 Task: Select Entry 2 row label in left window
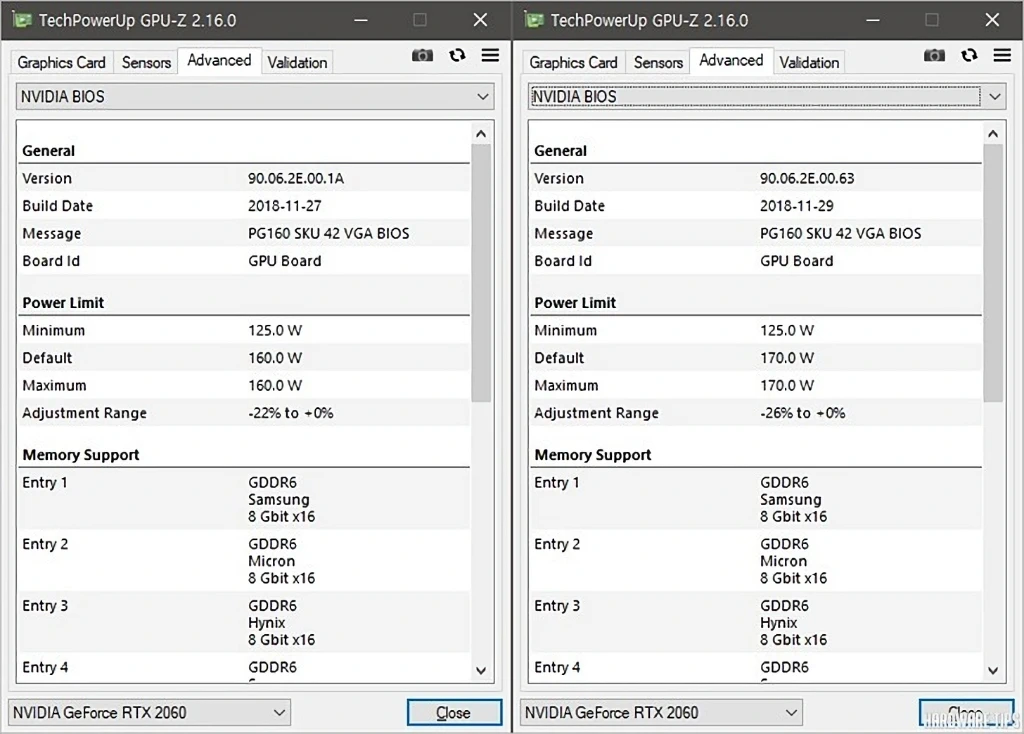pyautogui.click(x=45, y=544)
